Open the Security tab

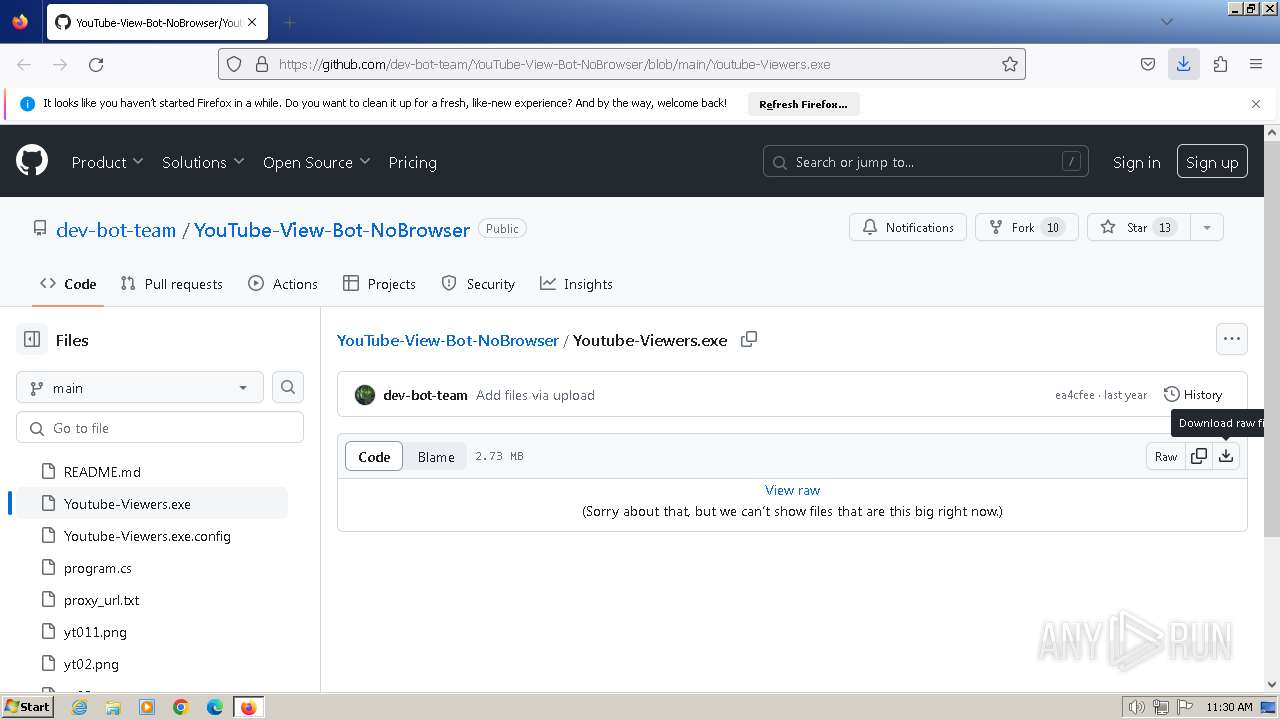tap(478, 284)
